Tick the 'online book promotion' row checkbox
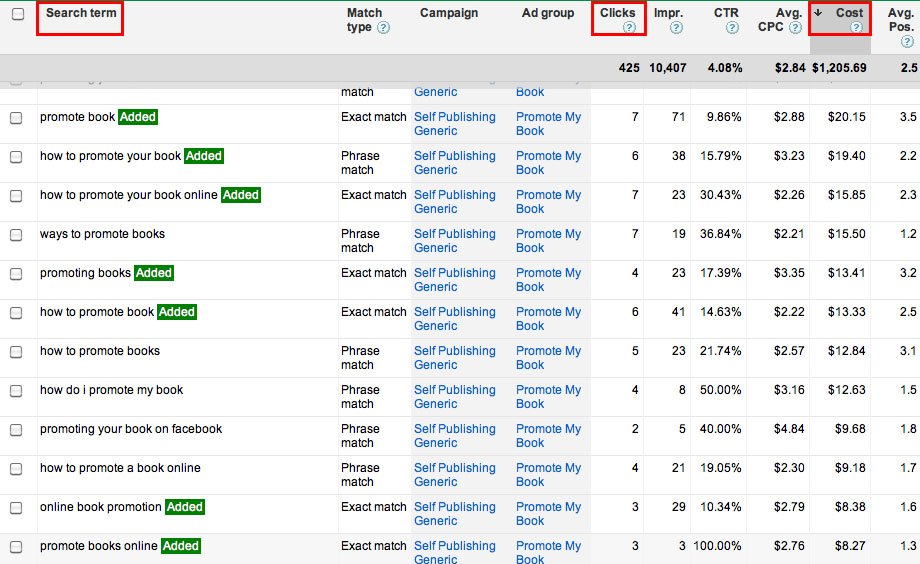 click(16, 508)
